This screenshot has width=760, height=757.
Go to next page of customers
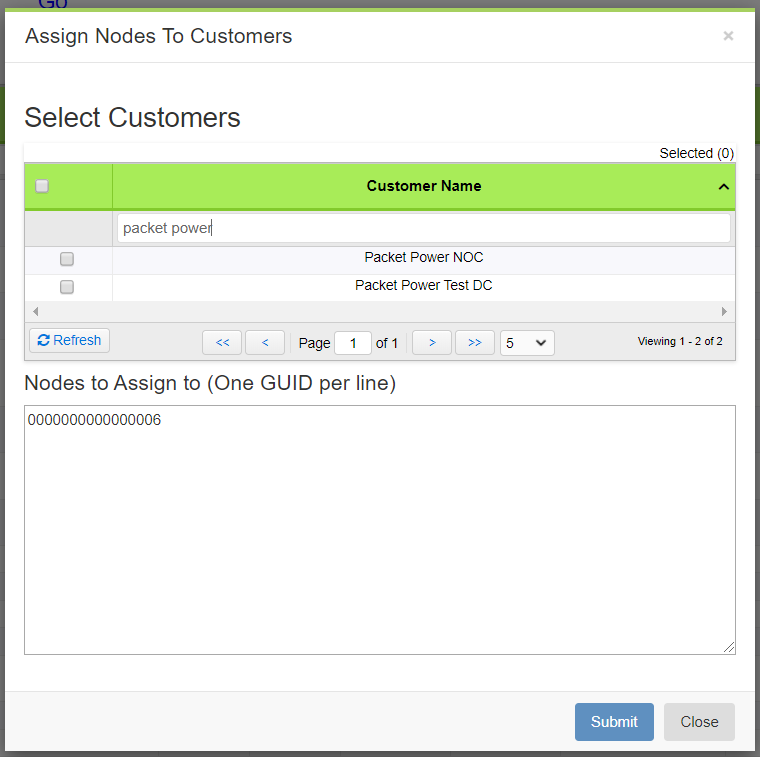click(x=431, y=343)
